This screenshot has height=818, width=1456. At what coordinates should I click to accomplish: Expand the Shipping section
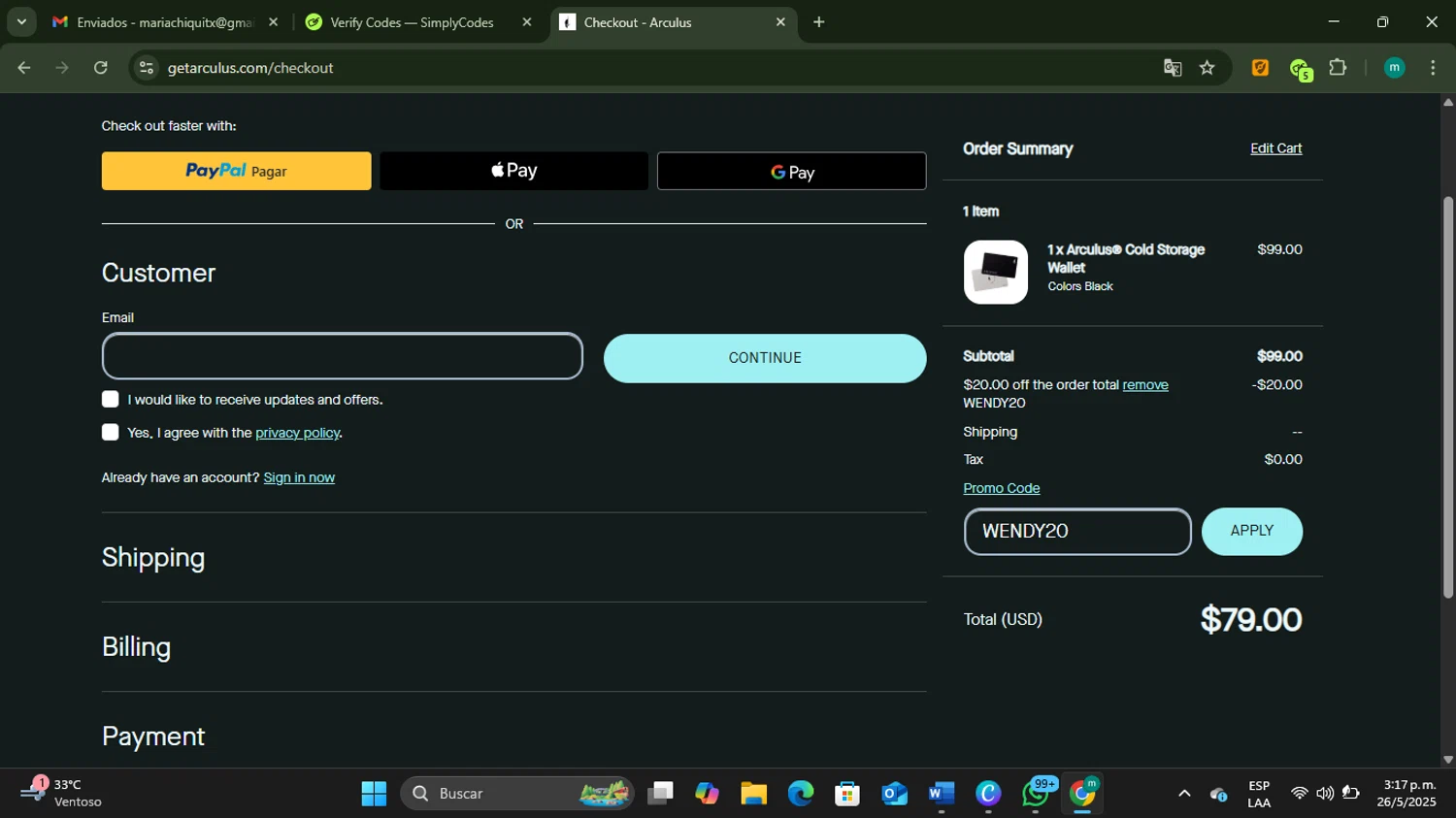[x=153, y=557]
